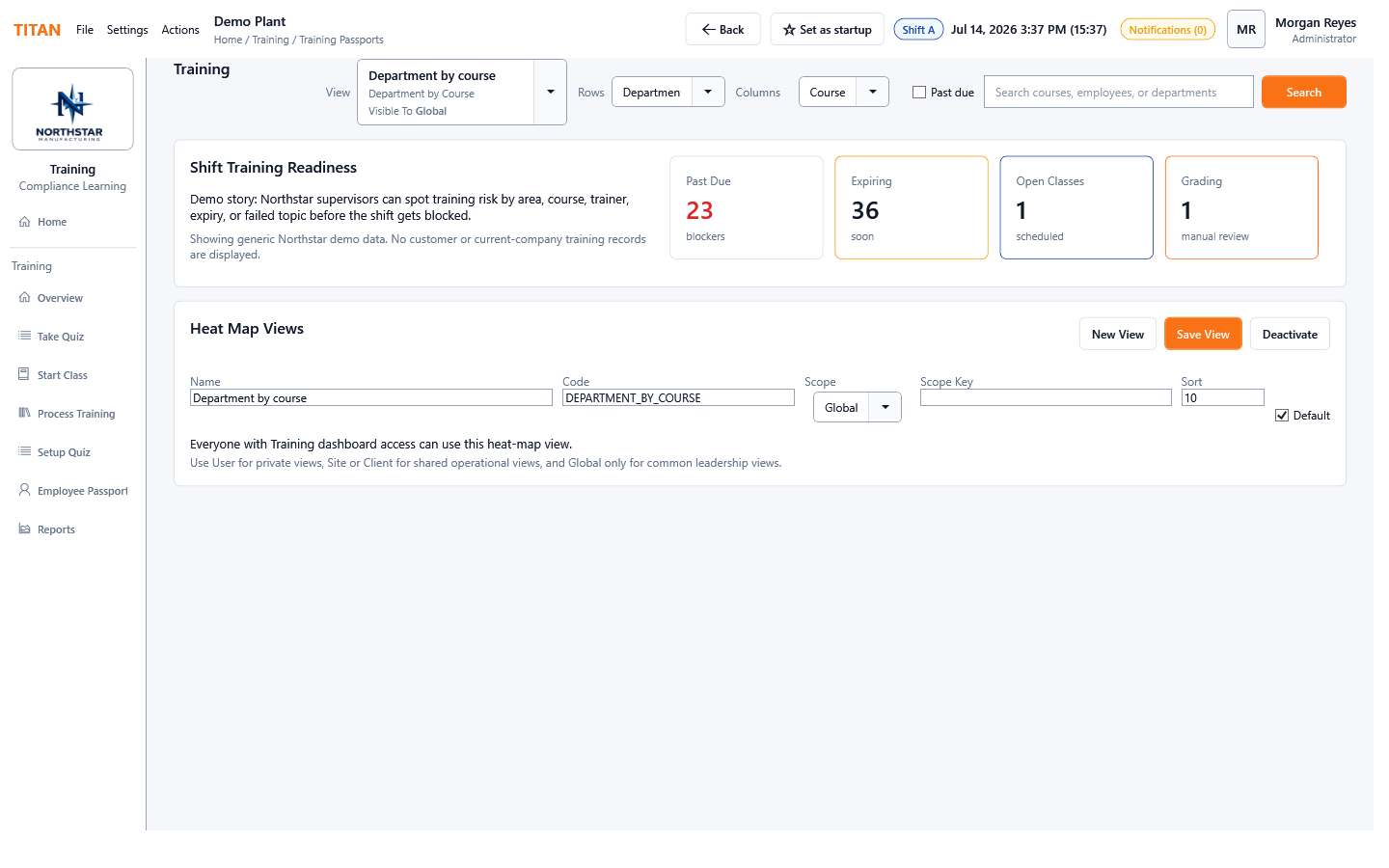Image resolution: width=1389 pixels, height=868 pixels.
Task: Open the Overview sidebar icon
Action: pos(25,298)
